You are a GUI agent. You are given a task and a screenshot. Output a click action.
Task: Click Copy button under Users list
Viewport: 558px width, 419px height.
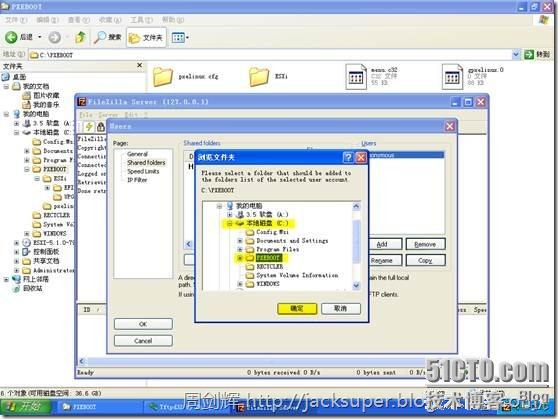(425, 261)
